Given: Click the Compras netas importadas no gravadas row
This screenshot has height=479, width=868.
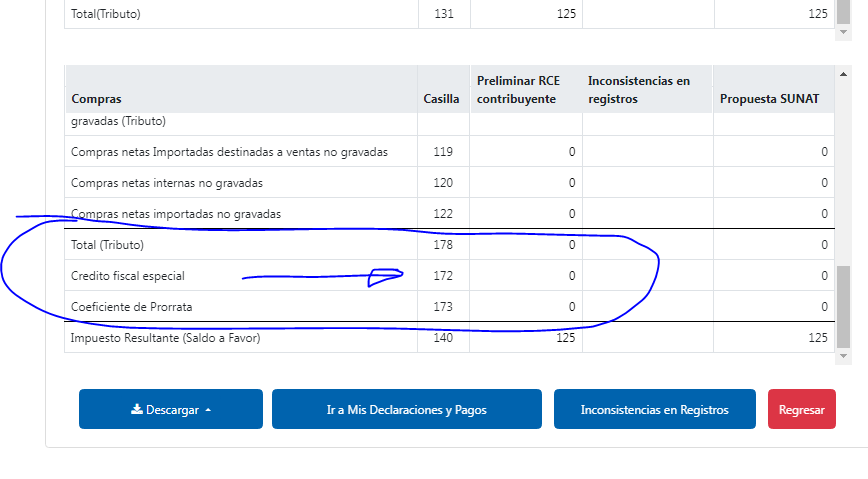Looking at the screenshot, I should 176,214.
